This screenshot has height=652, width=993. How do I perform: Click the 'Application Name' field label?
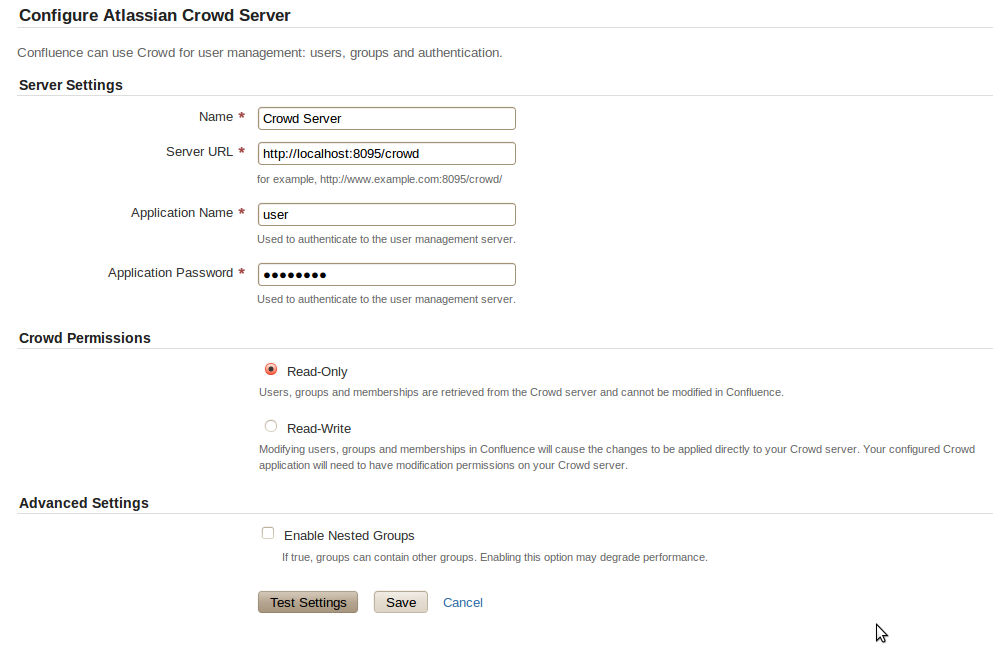182,213
